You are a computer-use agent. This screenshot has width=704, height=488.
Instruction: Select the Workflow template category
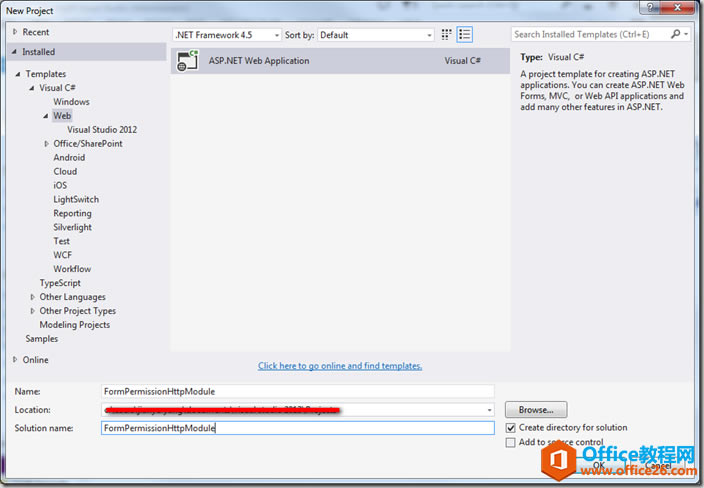coord(72,269)
